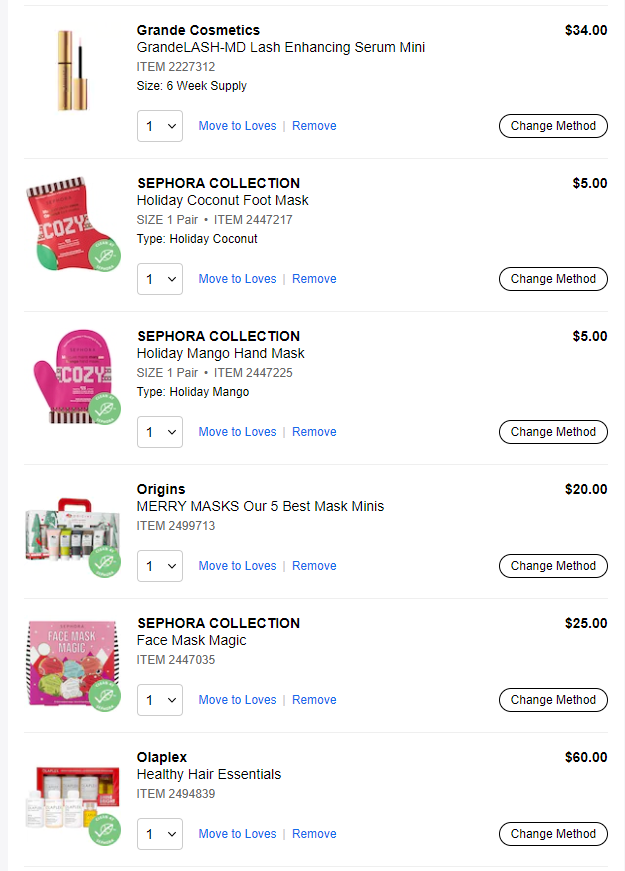Move GrandeLASH-MD serum to Loves
625x871 pixels.
click(237, 126)
